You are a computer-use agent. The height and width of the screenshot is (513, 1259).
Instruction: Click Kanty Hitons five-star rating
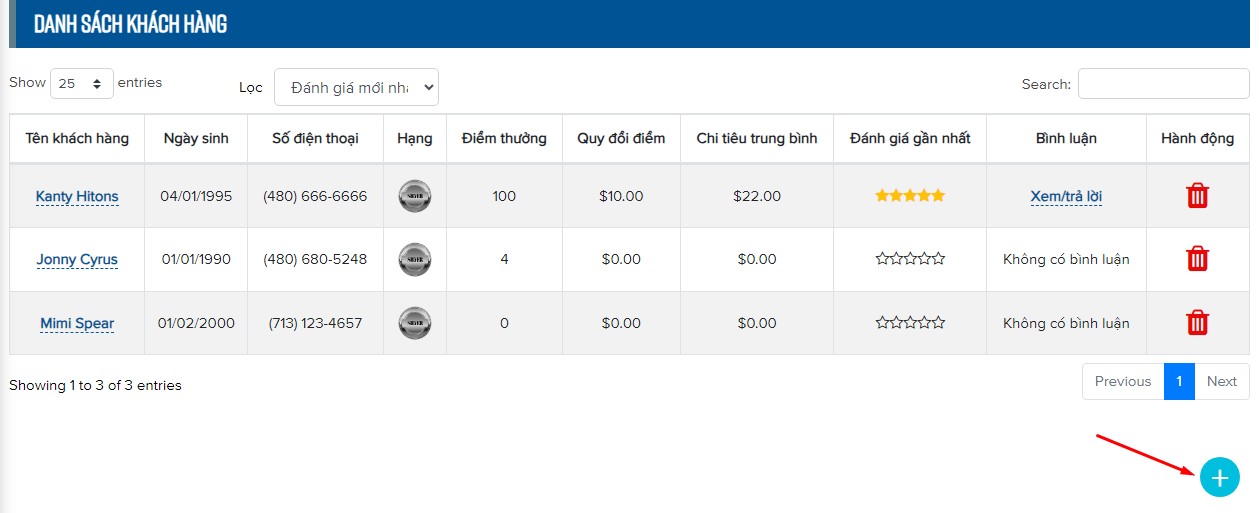tap(909, 196)
